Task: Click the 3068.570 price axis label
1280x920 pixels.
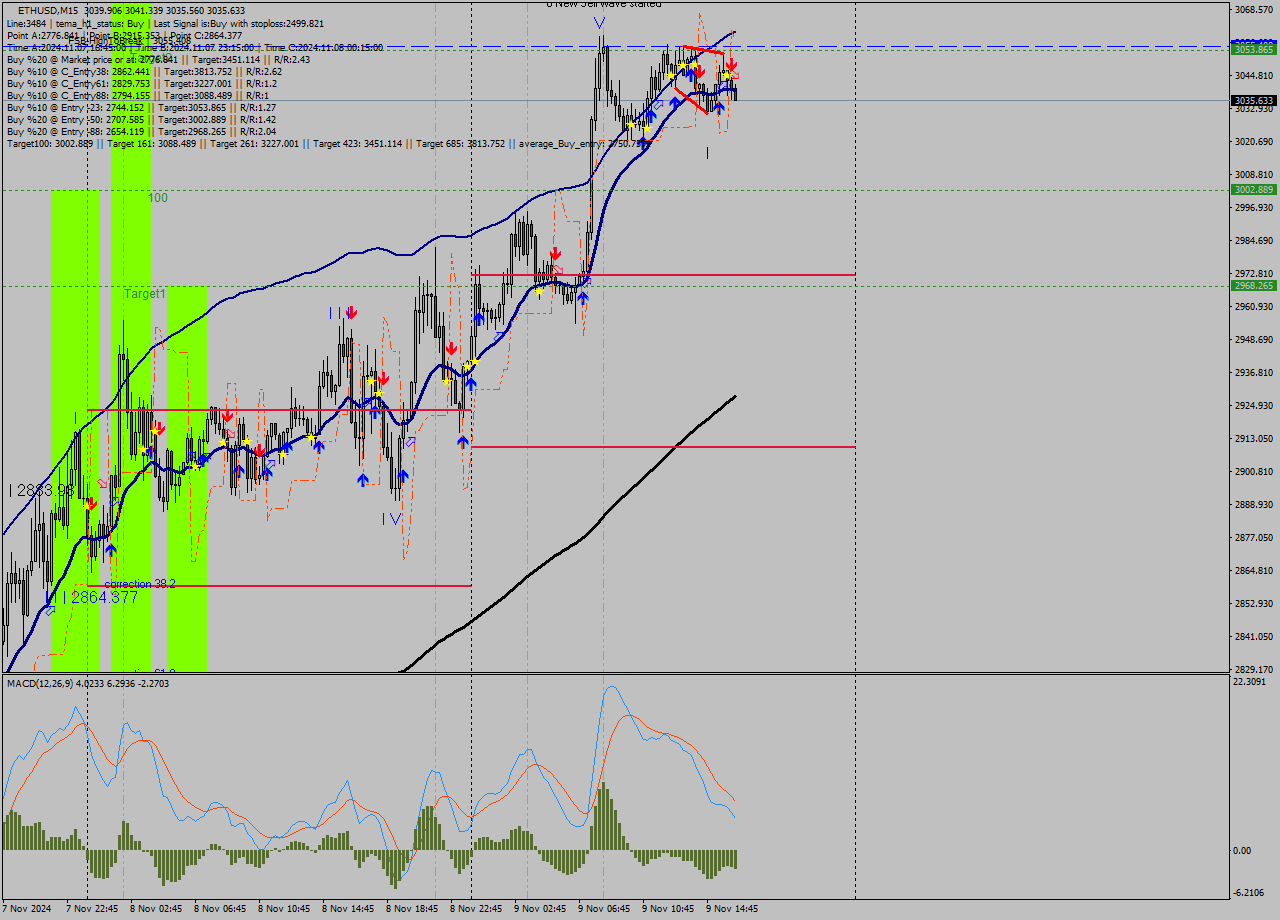Action: (1253, 9)
